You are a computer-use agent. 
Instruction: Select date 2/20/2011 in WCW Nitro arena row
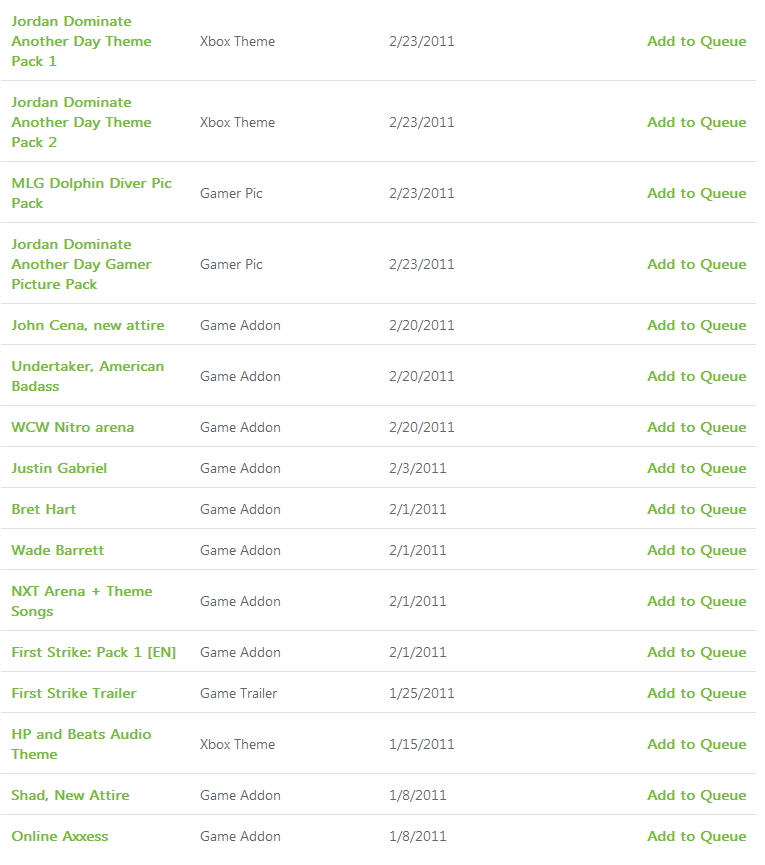tap(421, 428)
